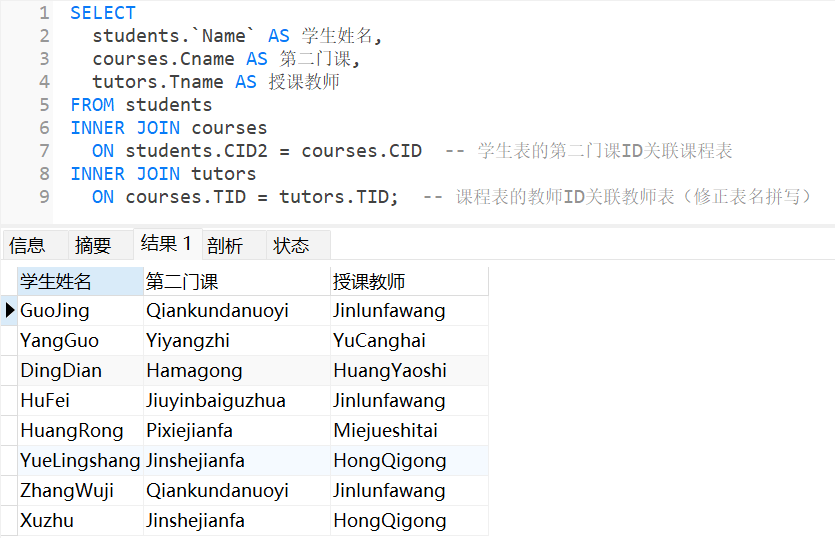Select the YangGuo cell
Image resolution: width=835 pixels, height=538 pixels.
80,340
